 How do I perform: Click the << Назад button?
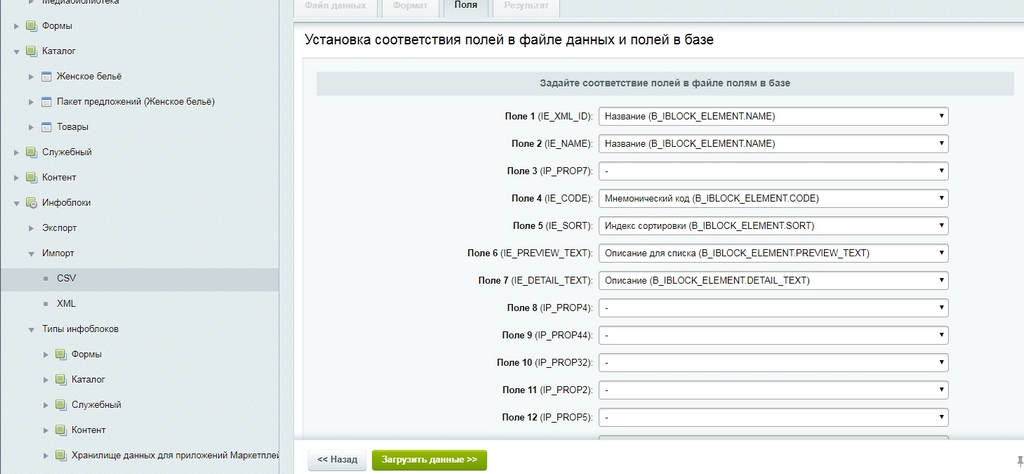(x=336, y=460)
